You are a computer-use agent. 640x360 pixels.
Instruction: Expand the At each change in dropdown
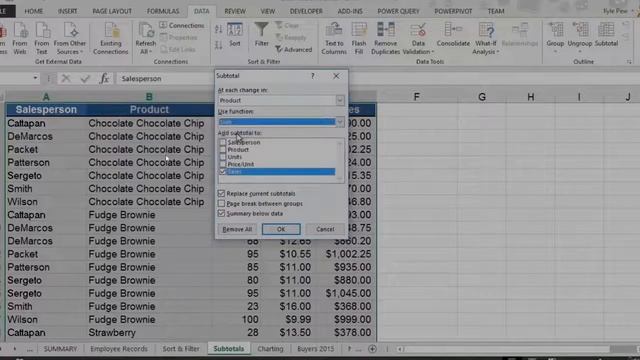coord(340,100)
